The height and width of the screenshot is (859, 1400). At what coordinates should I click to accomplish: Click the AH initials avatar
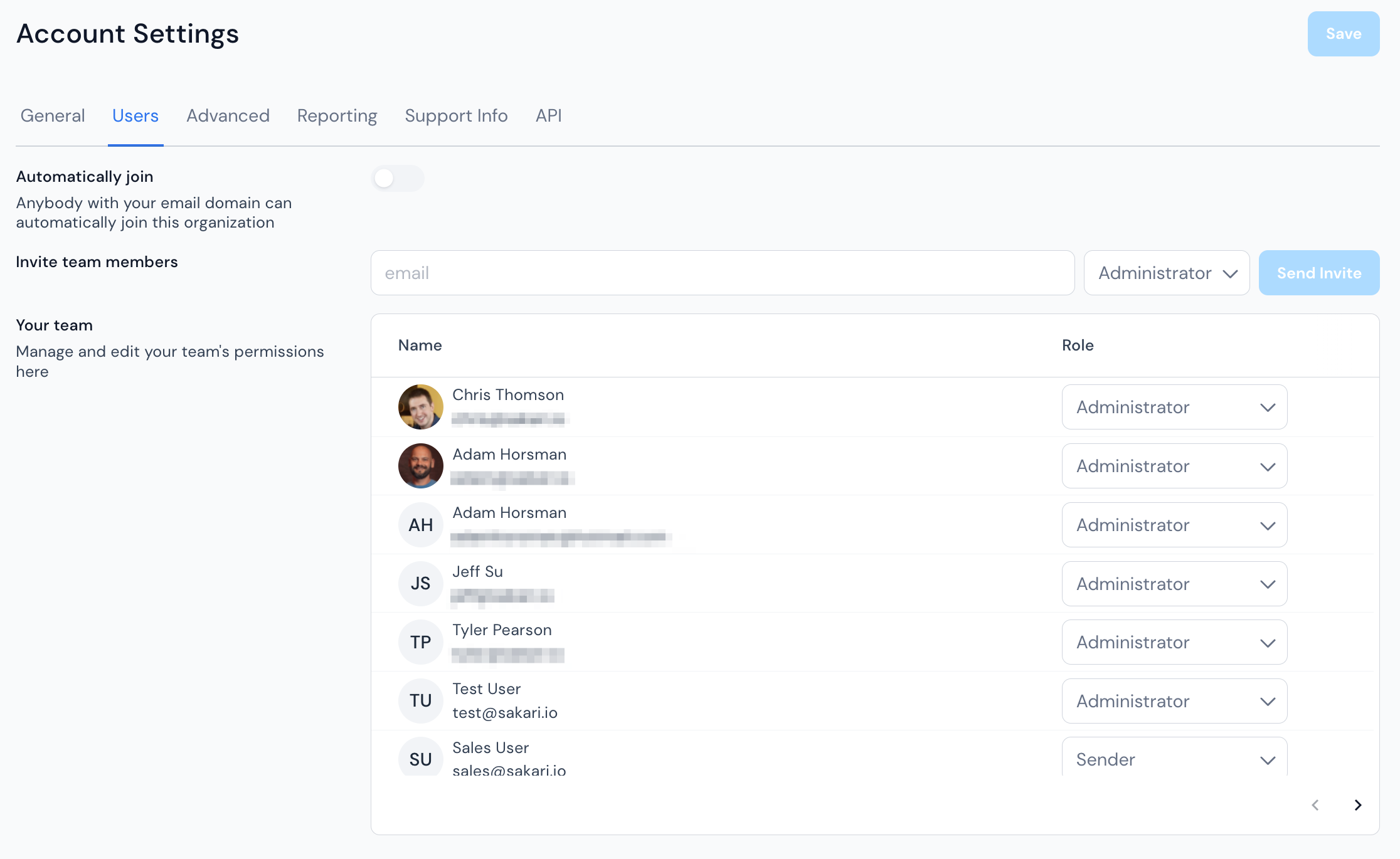[x=421, y=525]
